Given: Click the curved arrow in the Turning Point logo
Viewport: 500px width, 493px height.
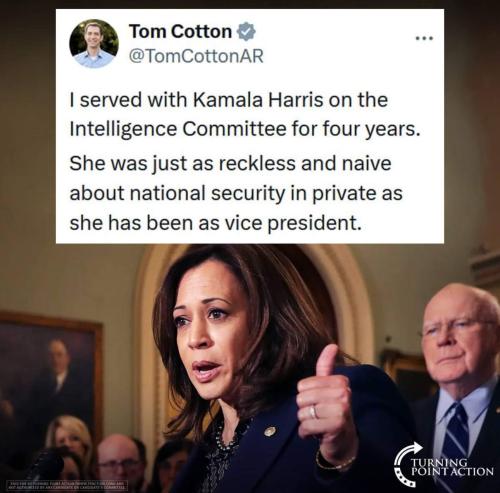Looking at the screenshot, I should (x=407, y=463).
